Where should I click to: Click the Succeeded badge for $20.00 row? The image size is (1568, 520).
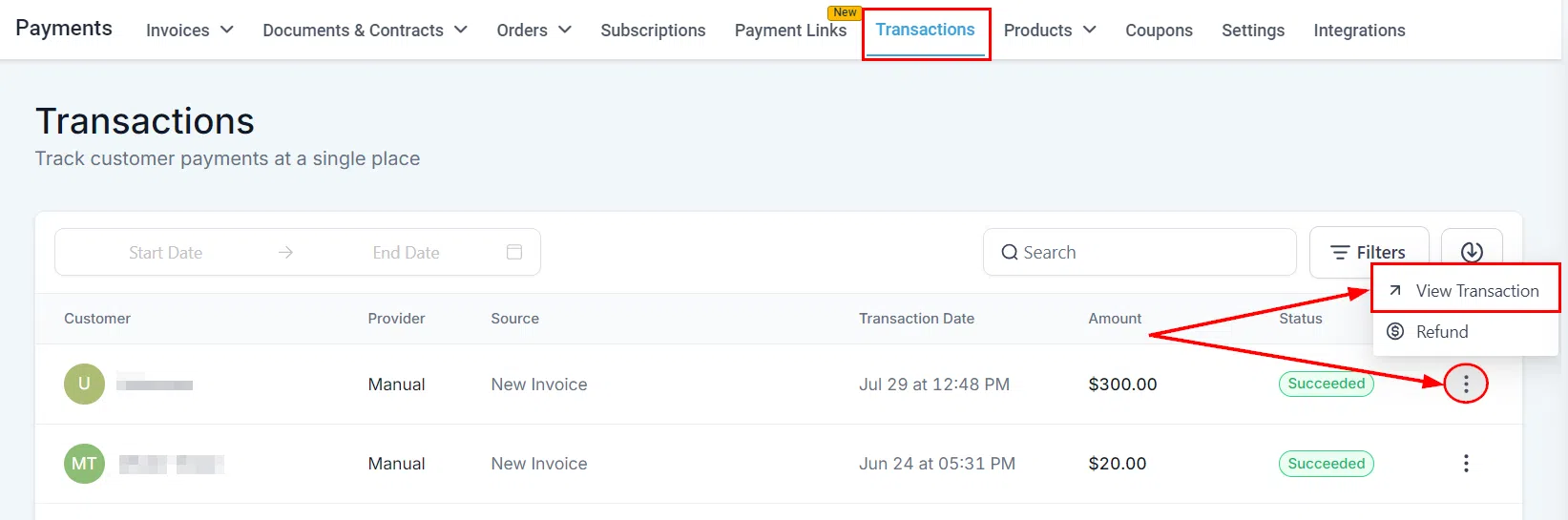1326,464
